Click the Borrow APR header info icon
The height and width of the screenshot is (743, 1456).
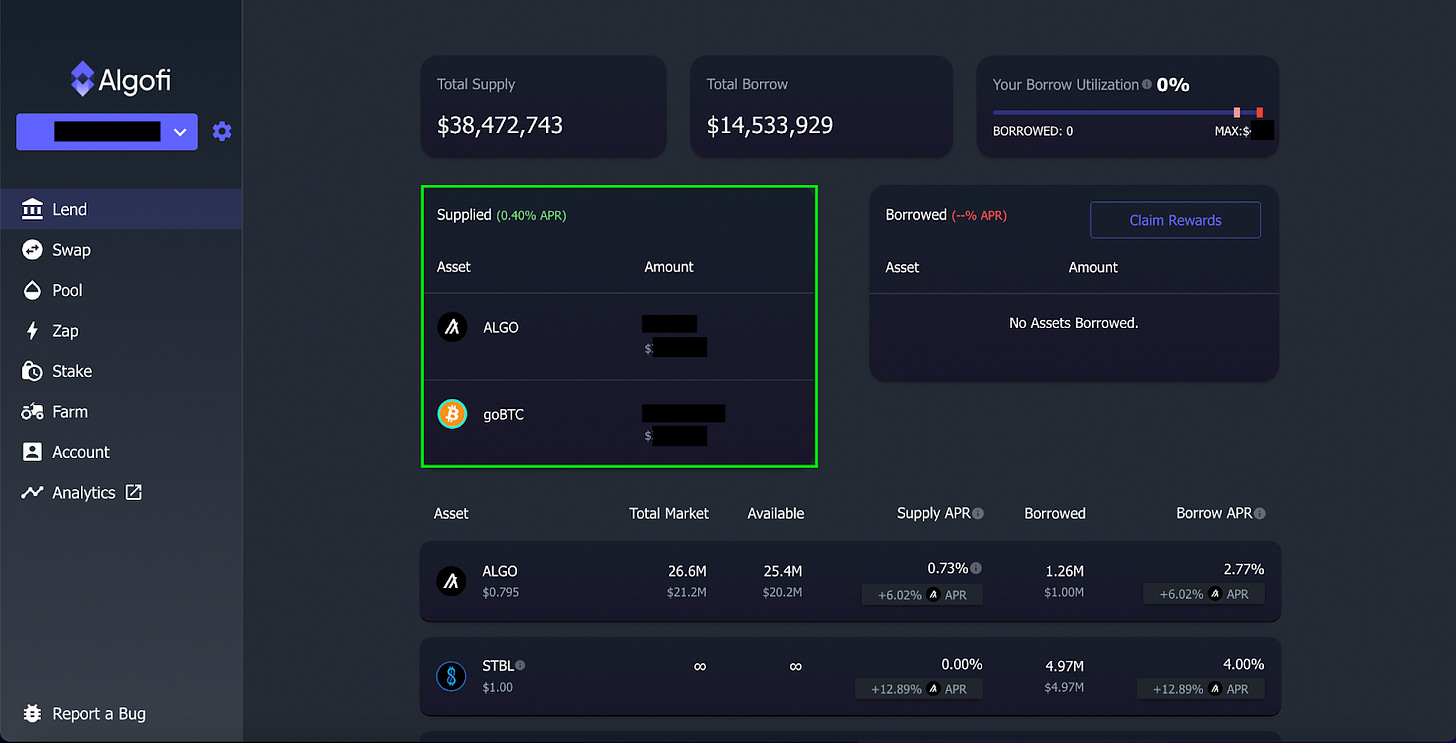coord(1260,513)
